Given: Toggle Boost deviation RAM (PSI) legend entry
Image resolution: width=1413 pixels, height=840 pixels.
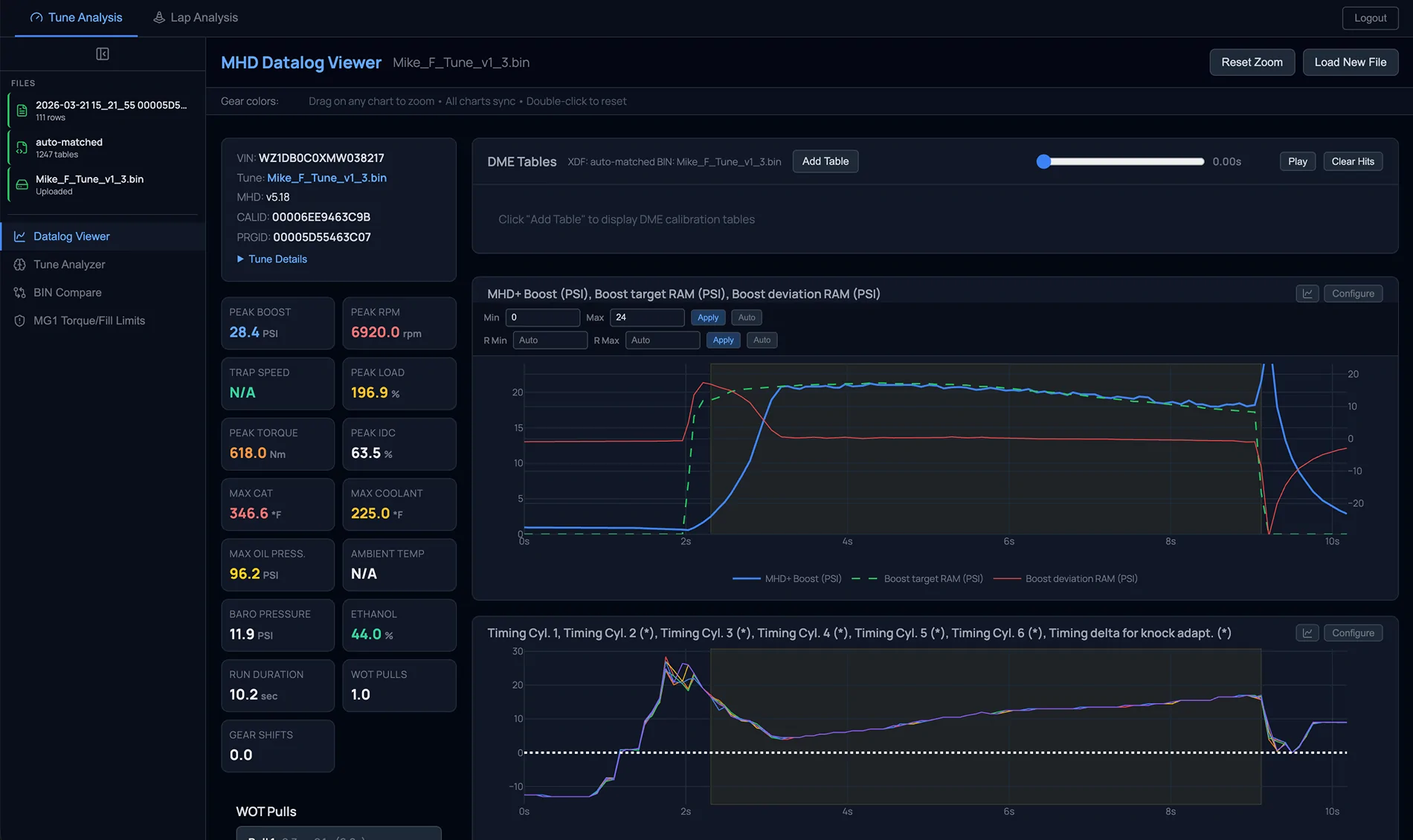Looking at the screenshot, I should coord(1066,578).
